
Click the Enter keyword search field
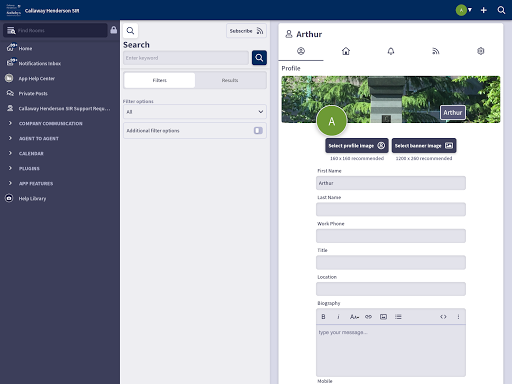[x=186, y=58]
